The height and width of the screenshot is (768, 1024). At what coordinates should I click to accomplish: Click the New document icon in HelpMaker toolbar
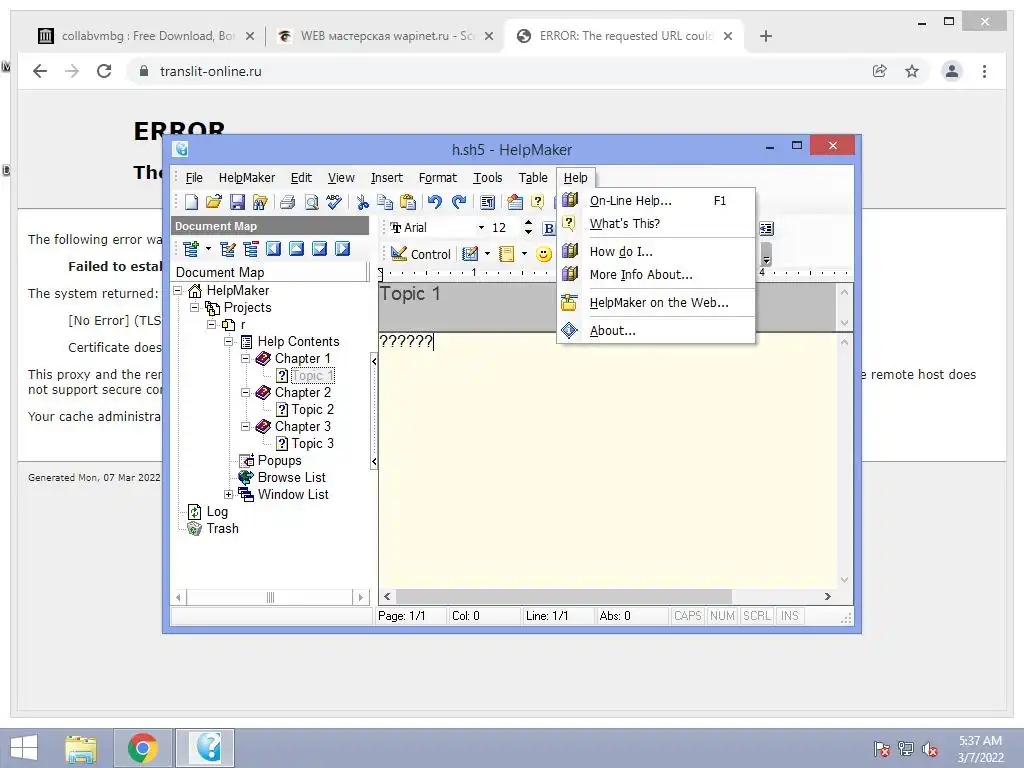[x=191, y=202]
